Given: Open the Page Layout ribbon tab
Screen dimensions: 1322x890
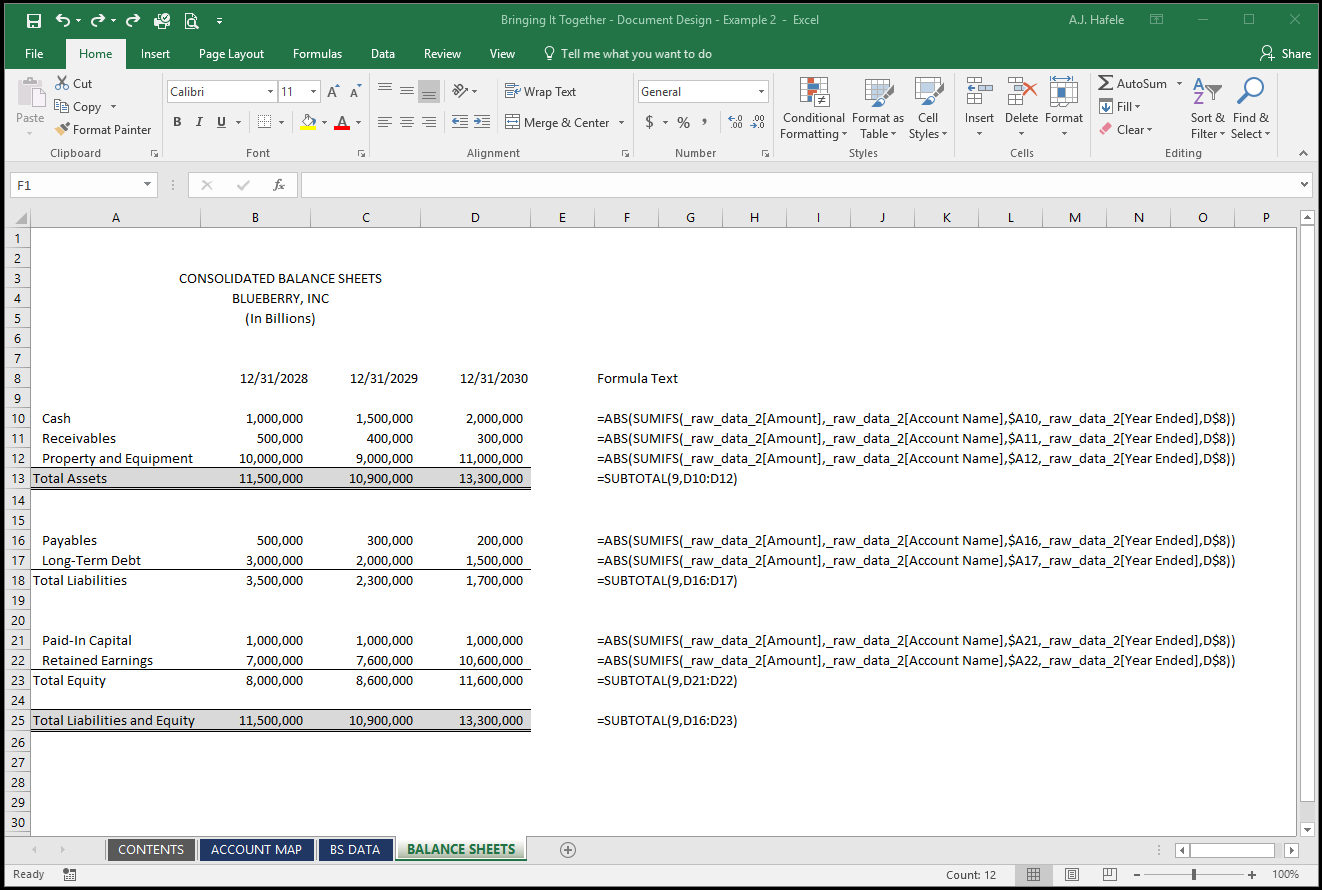Looking at the screenshot, I should 231,54.
